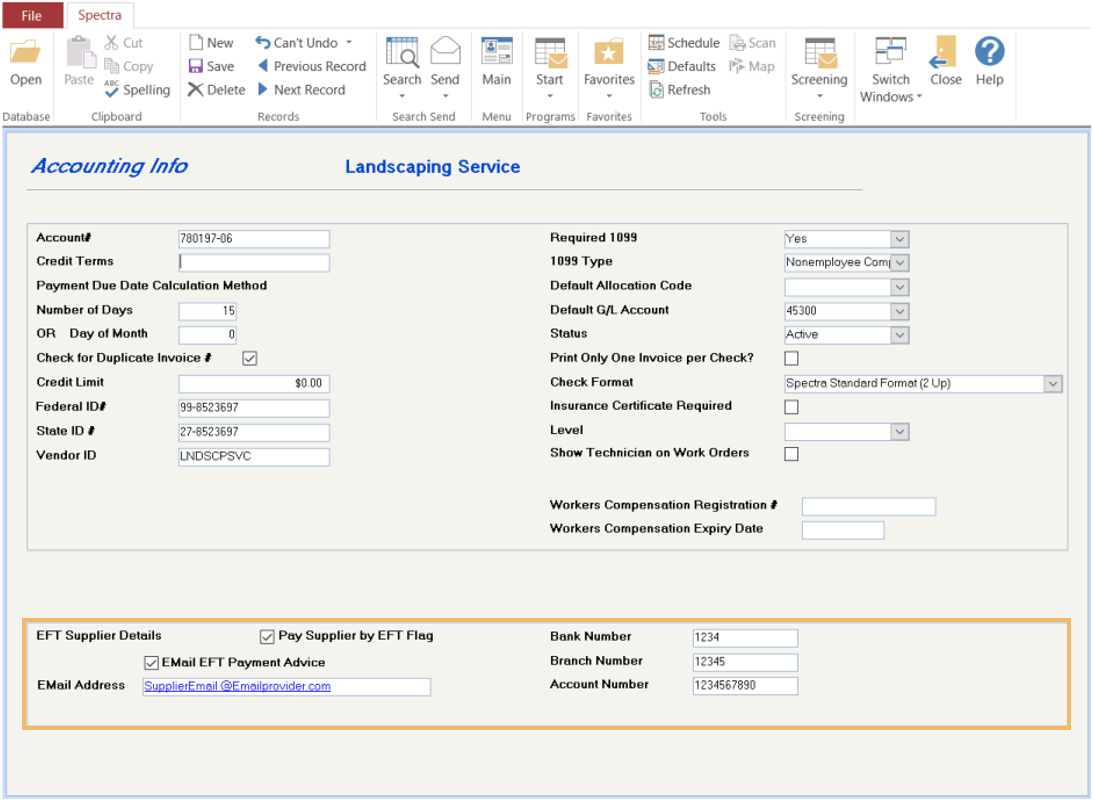Expand Default G/L Account dropdown
Image resolution: width=1093 pixels, height=800 pixels.
900,311
